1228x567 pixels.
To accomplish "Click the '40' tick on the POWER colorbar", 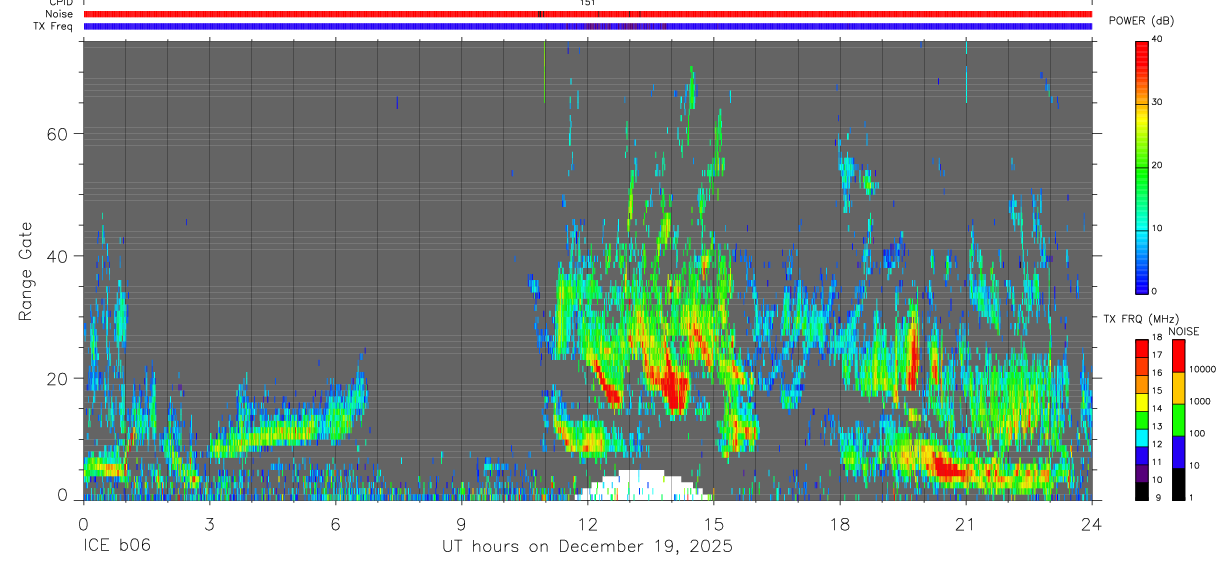I will (x=1159, y=39).
